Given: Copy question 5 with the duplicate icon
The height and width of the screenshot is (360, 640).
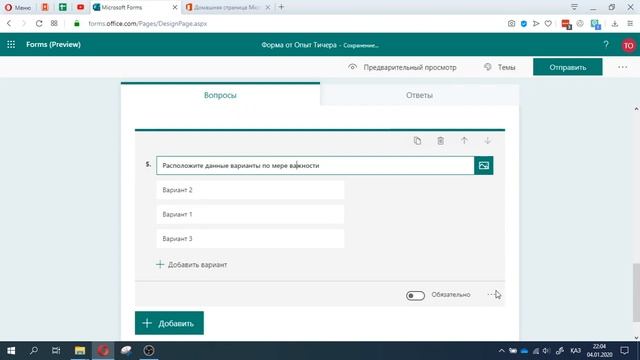Looking at the screenshot, I should pos(417,141).
